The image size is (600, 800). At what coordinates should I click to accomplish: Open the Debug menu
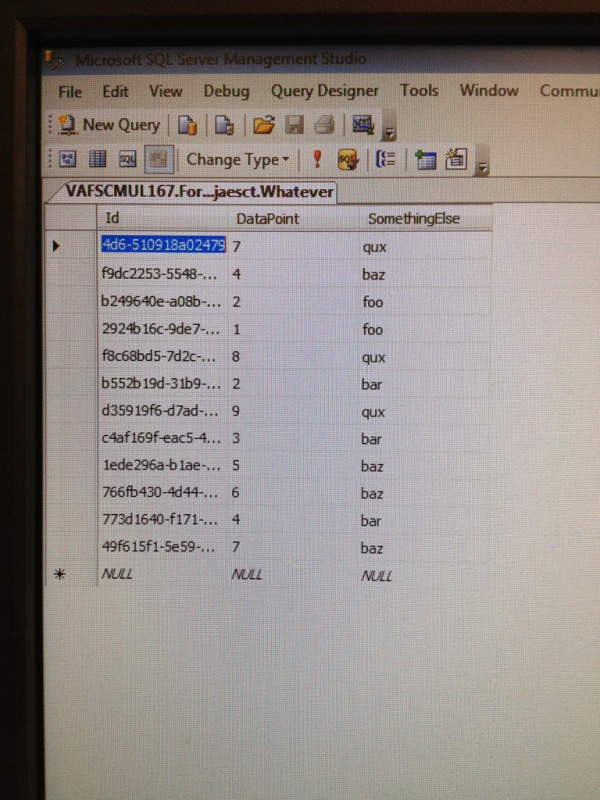pos(227,92)
